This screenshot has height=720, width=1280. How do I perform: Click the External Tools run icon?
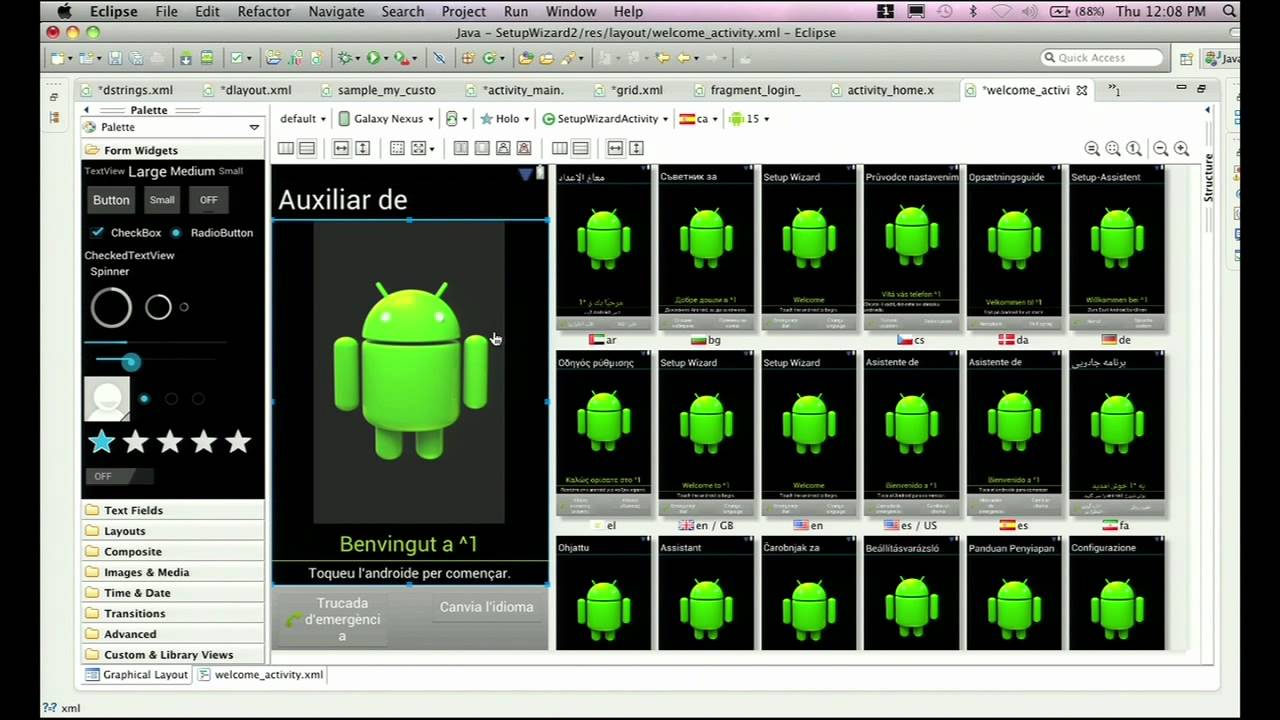(400, 58)
